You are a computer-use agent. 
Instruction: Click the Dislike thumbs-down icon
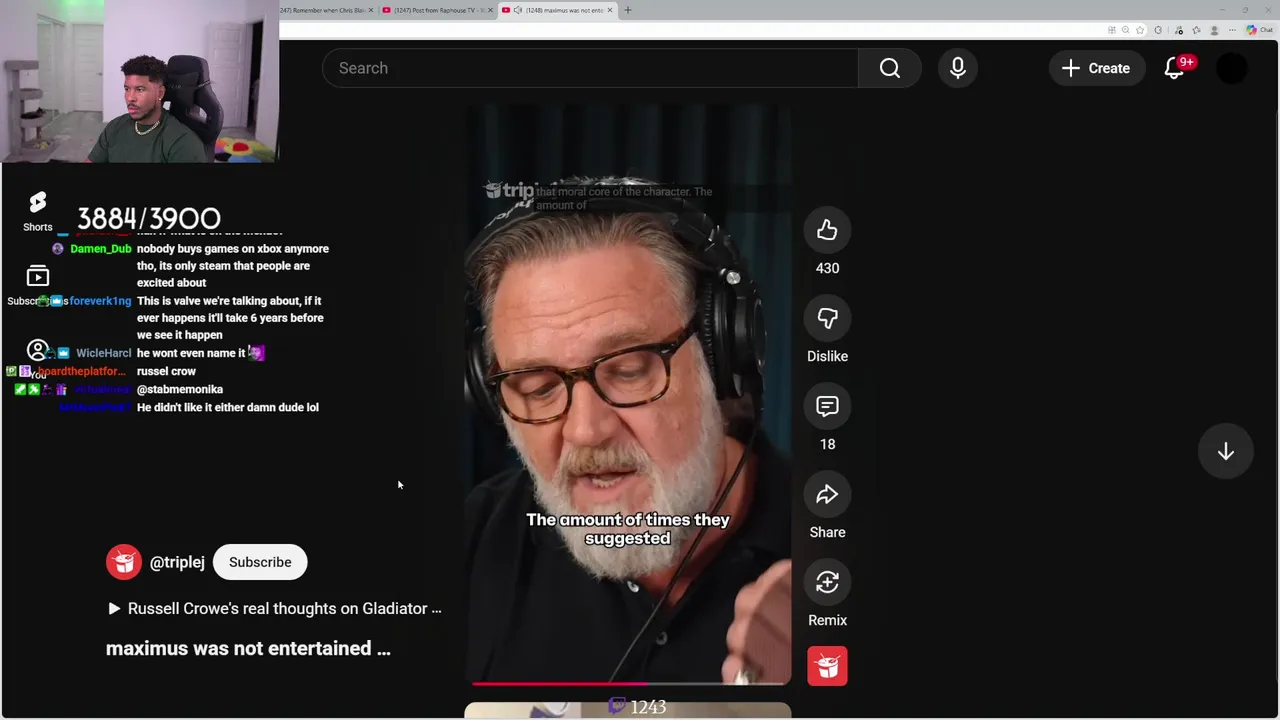pyautogui.click(x=827, y=318)
